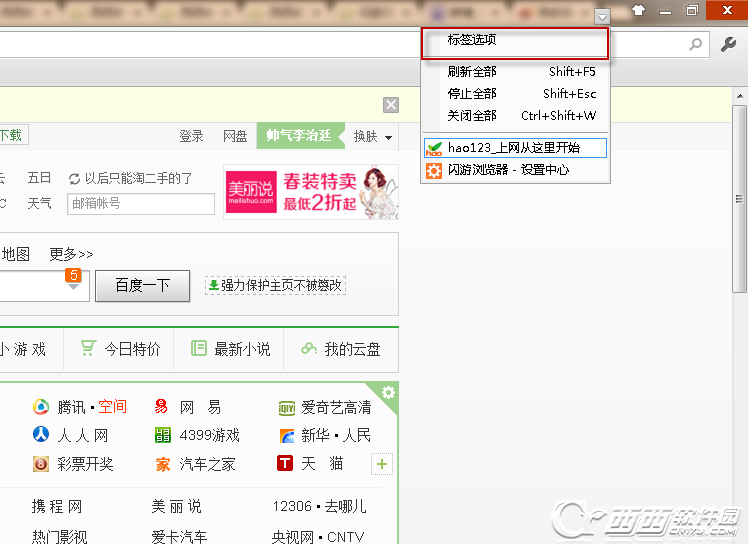Open the tab list dropdown arrow
Screen dimensions: 748x544
602,17
